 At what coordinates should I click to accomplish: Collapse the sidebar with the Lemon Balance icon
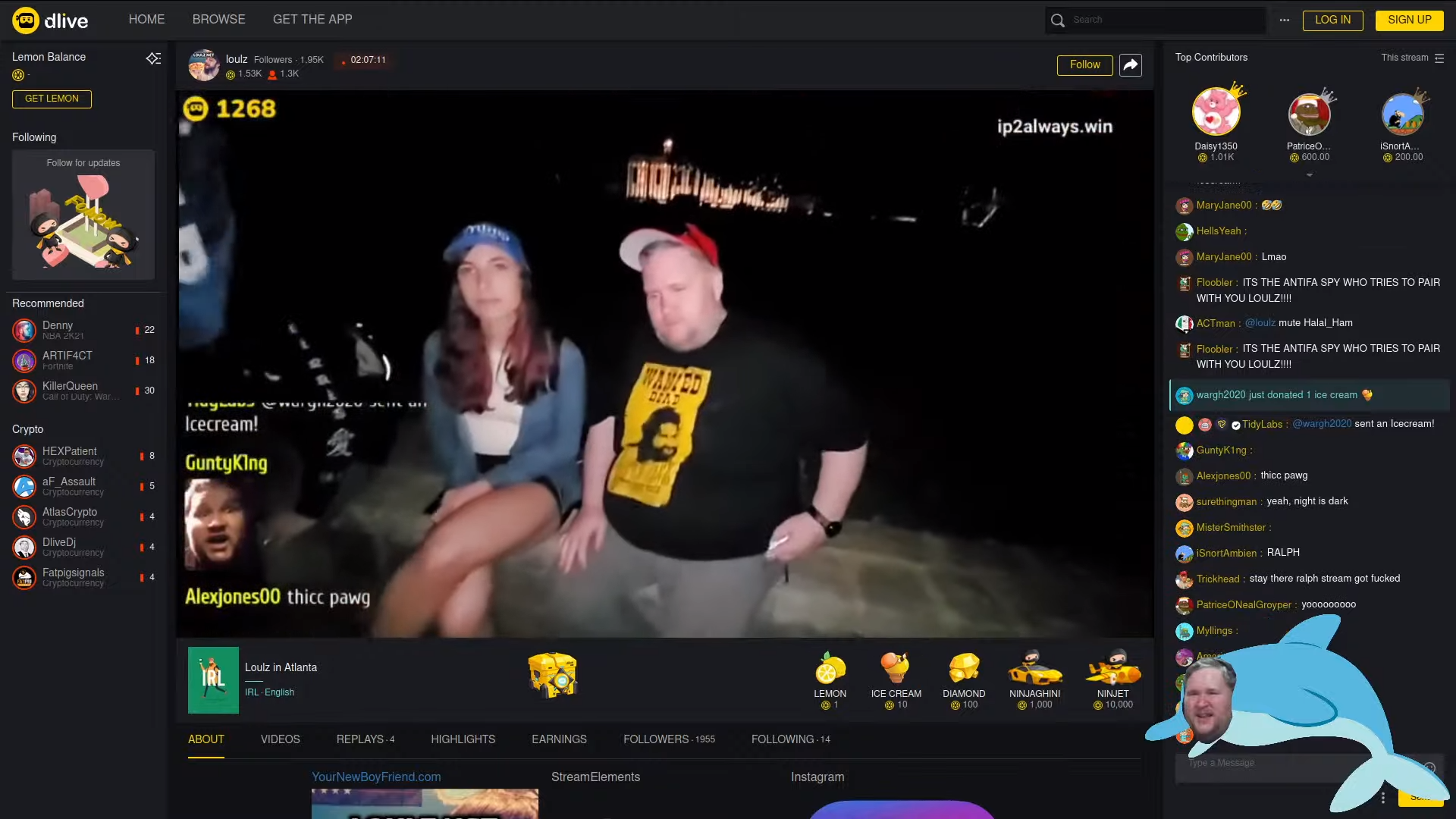(153, 58)
